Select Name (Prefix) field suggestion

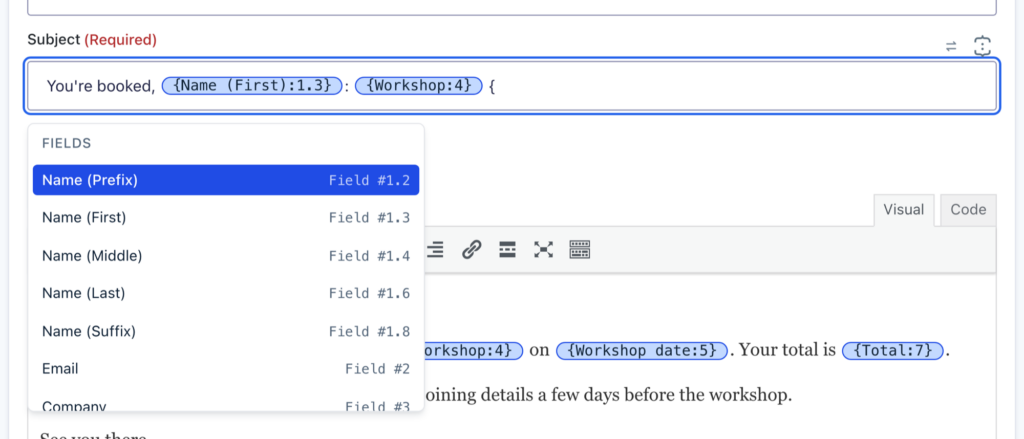226,180
